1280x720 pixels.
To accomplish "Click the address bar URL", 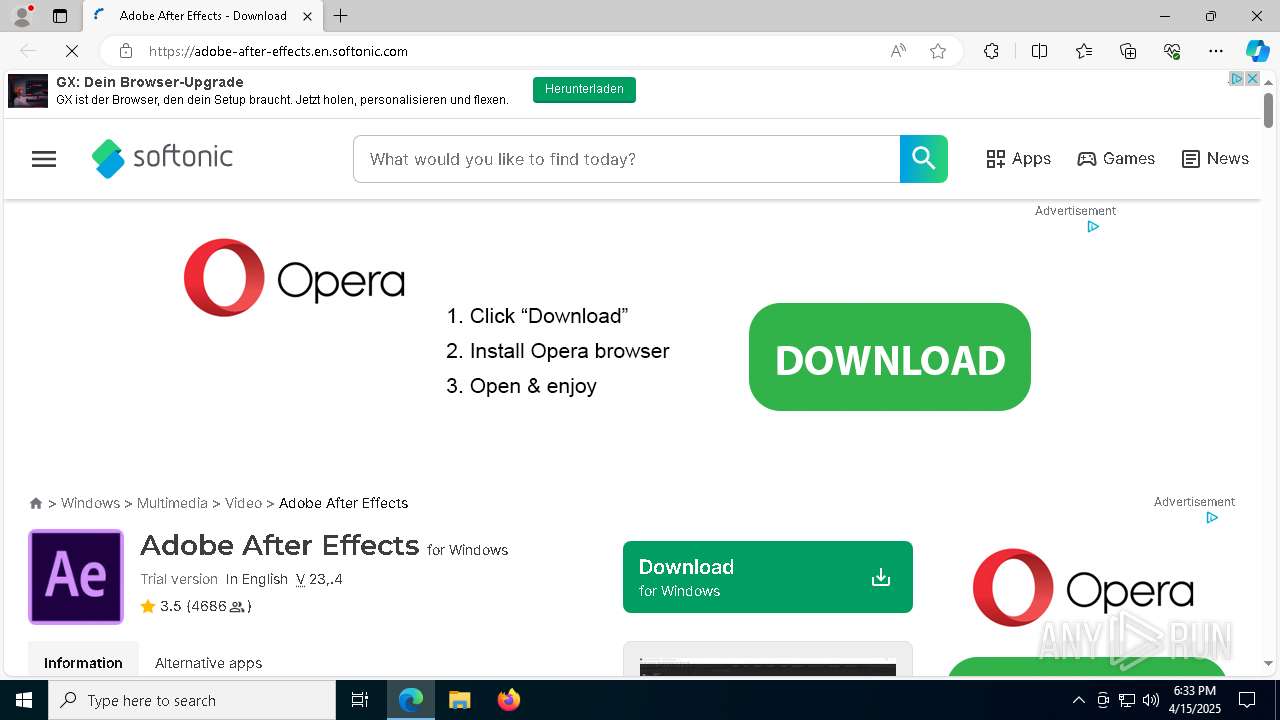I will coord(278,51).
